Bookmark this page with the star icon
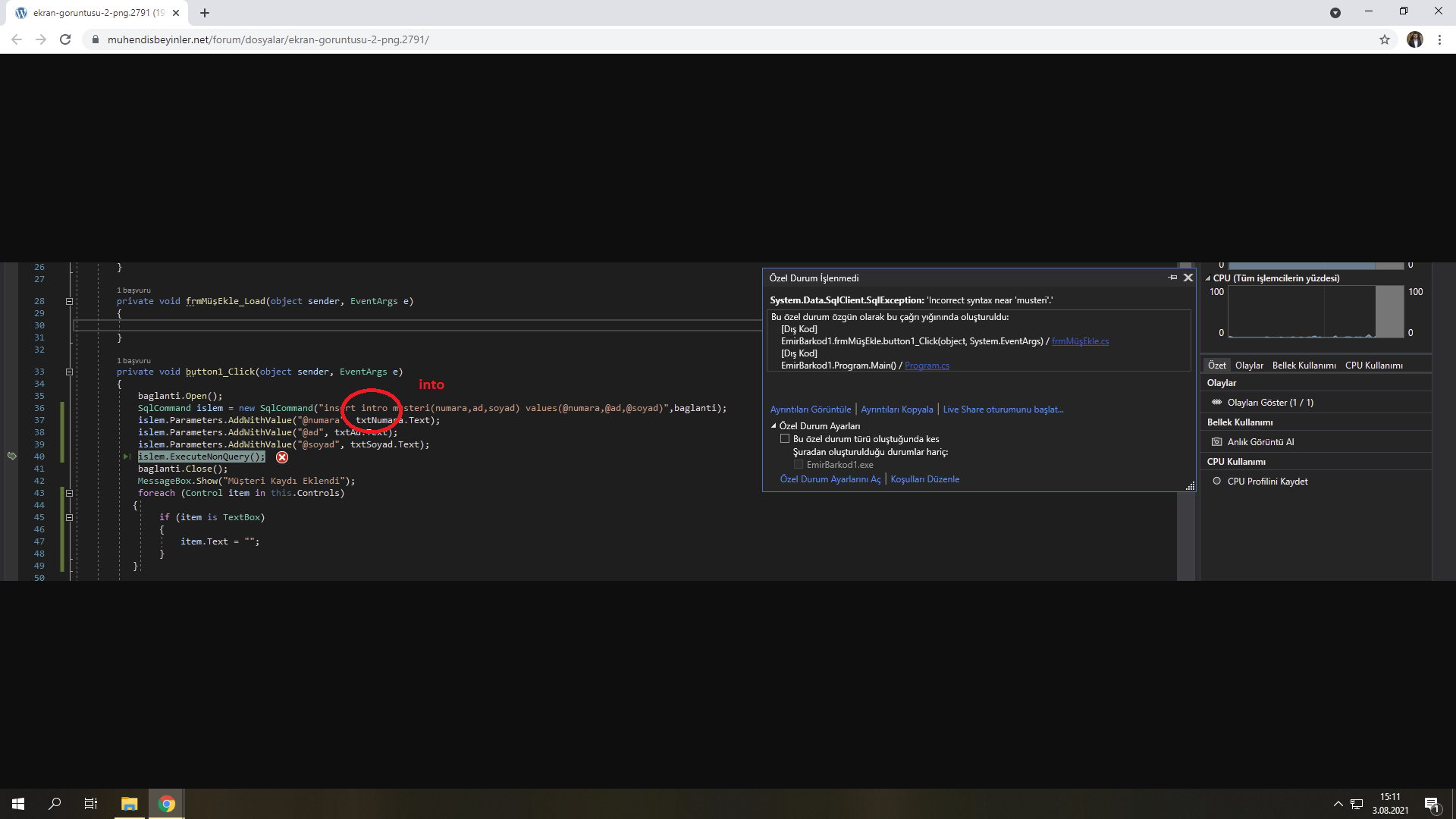Viewport: 1456px width, 819px height. [1385, 39]
